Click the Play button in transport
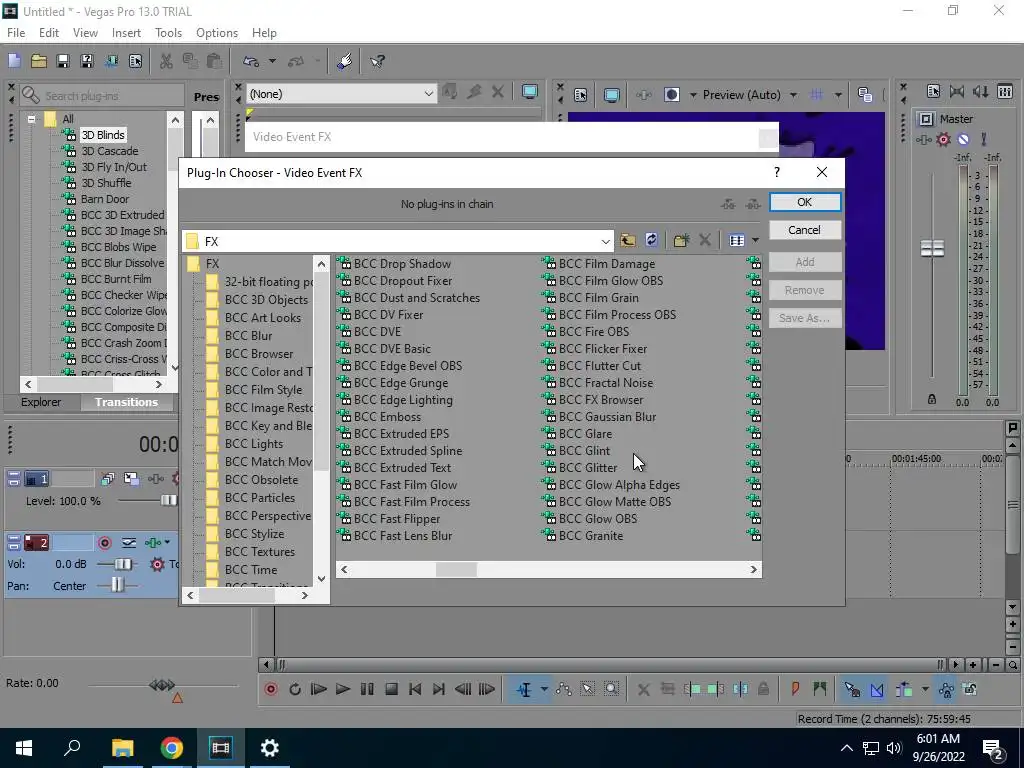Screen dimensions: 1024x768 tap(342, 689)
